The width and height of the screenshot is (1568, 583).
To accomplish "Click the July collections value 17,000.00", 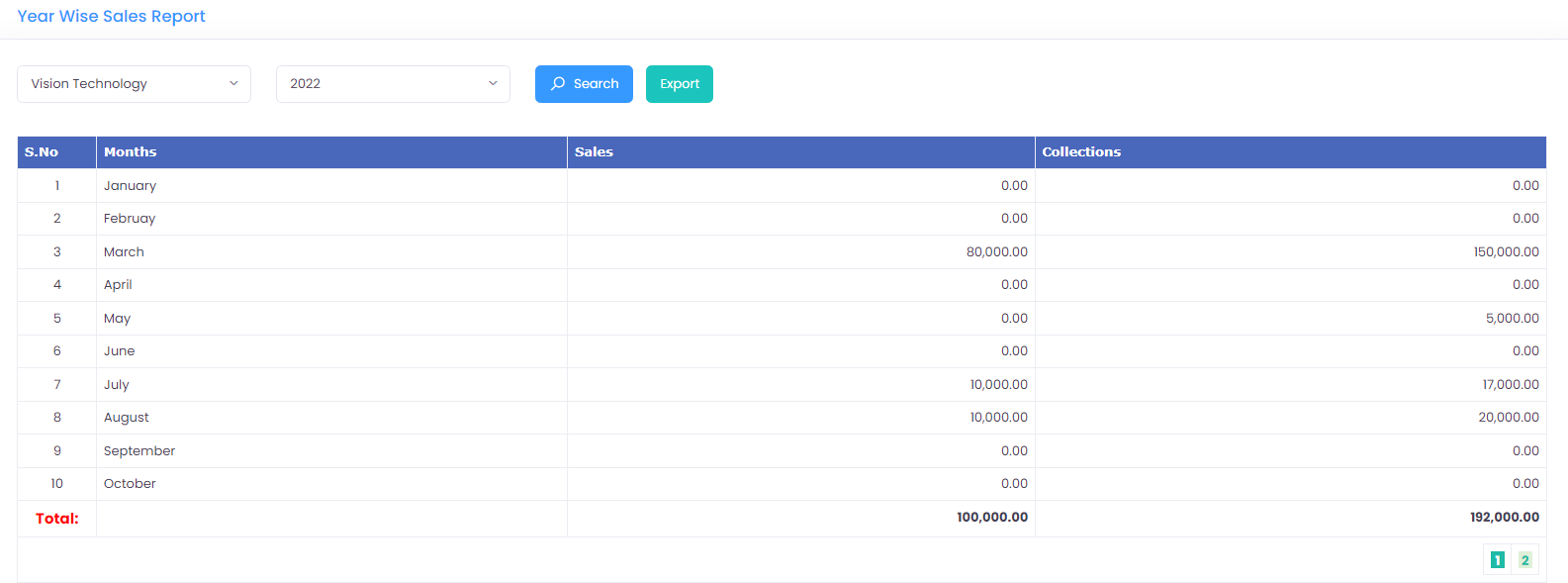I will [x=1510, y=385].
